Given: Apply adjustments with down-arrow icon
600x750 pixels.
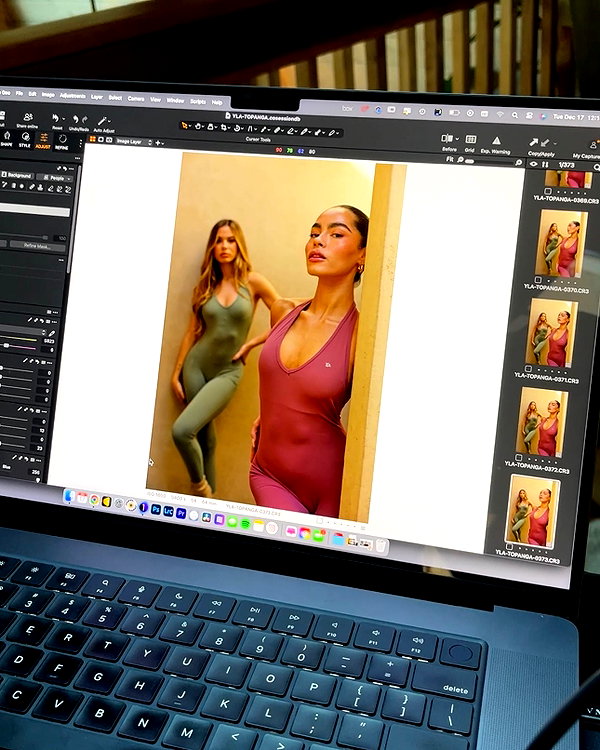Looking at the screenshot, I should [x=544, y=143].
